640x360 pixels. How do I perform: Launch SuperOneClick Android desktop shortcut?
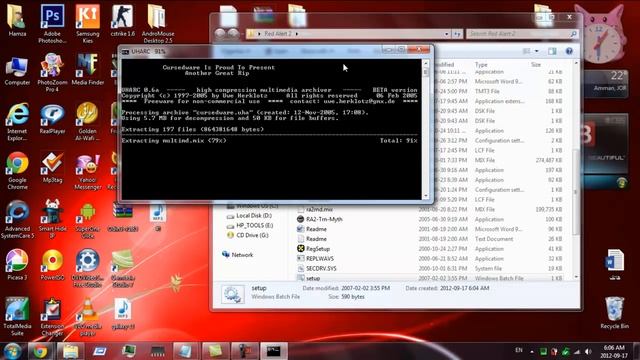click(x=87, y=219)
